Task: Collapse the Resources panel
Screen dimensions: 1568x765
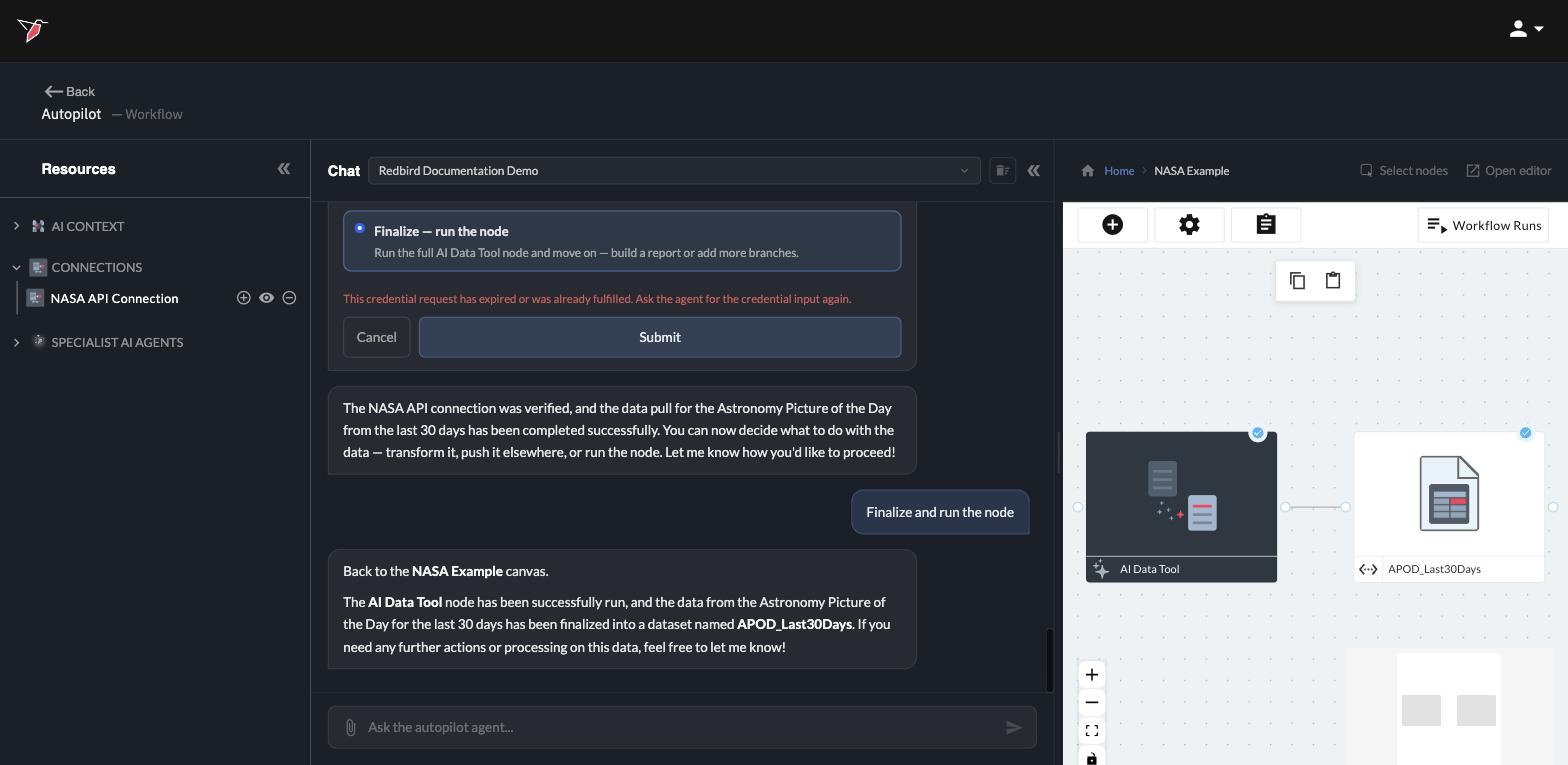Action: 284,169
